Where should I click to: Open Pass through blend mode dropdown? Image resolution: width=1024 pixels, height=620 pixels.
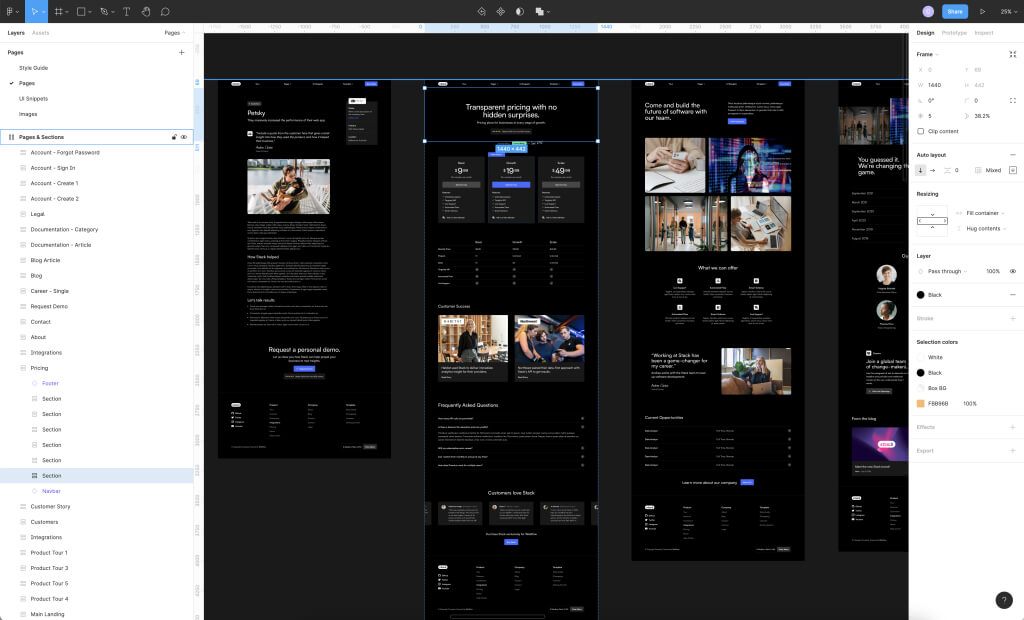(947, 271)
